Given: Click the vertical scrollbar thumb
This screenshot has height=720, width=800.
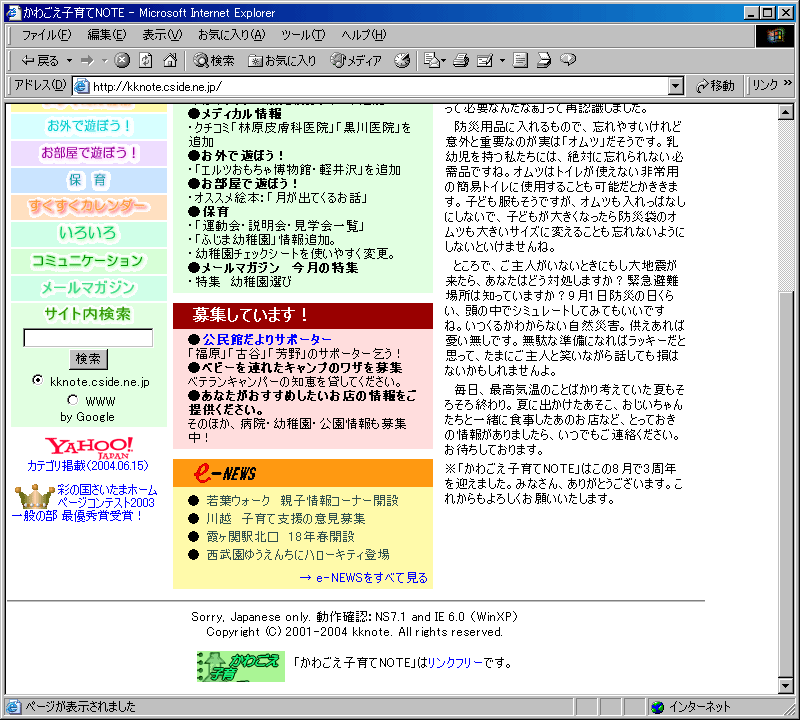Looking at the screenshot, I should pyautogui.click(x=786, y=483).
